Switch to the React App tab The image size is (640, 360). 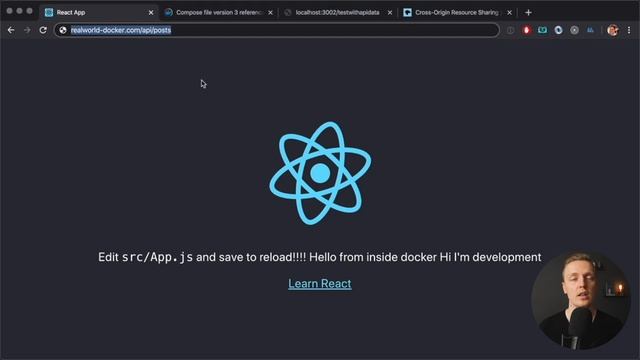pos(99,13)
